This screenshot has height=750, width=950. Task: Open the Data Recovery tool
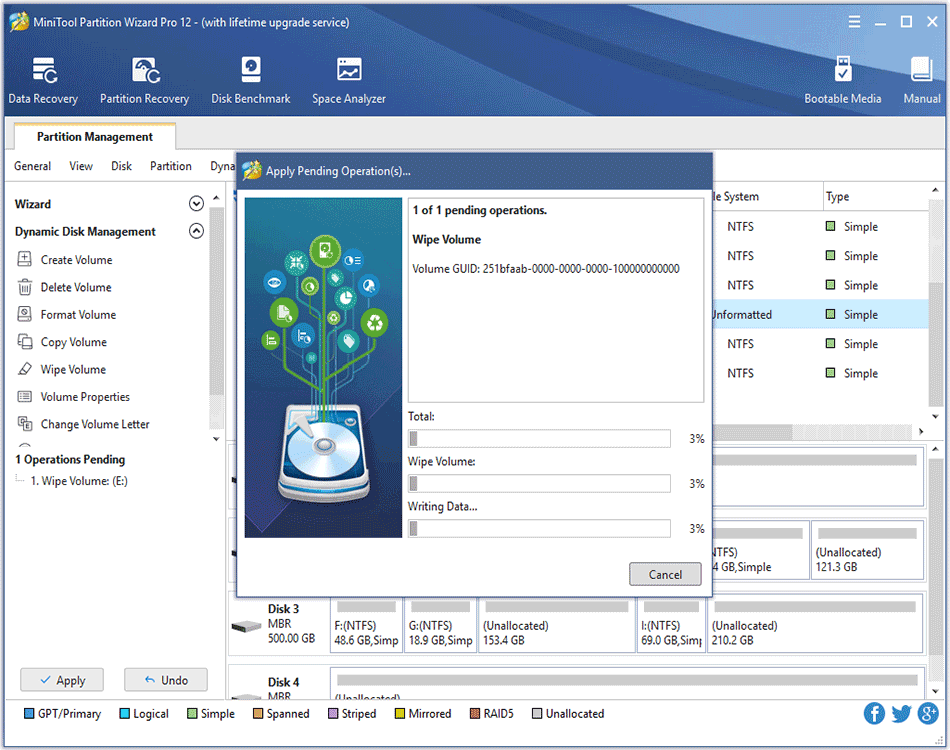point(43,81)
